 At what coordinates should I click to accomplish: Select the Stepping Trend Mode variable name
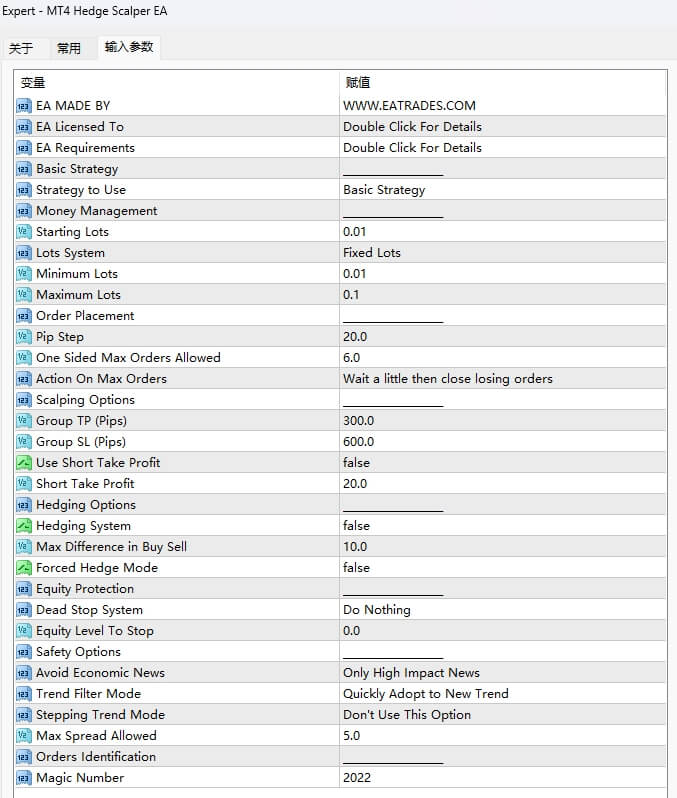pos(100,715)
